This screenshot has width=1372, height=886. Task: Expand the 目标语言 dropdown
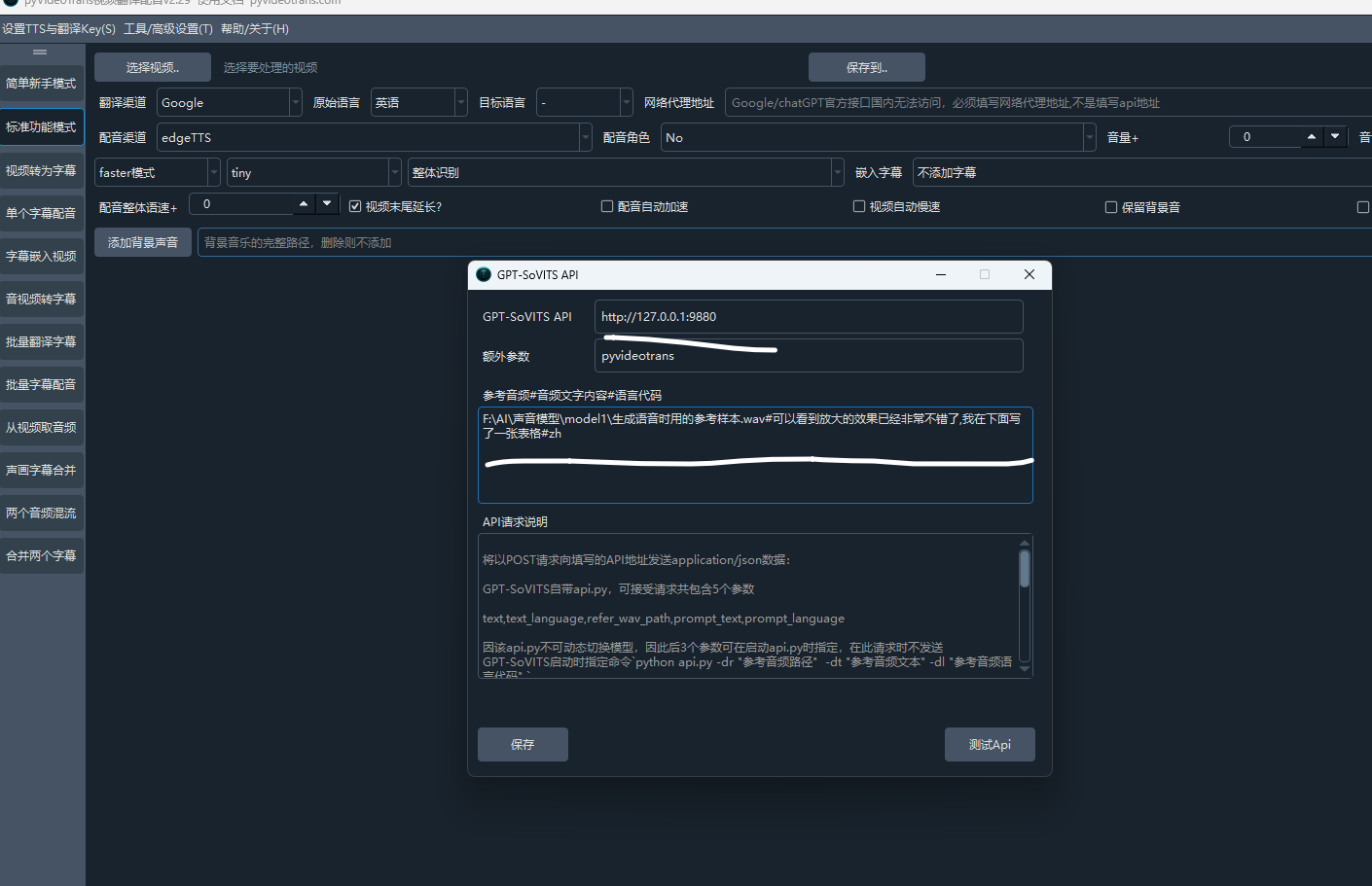pyautogui.click(x=585, y=102)
